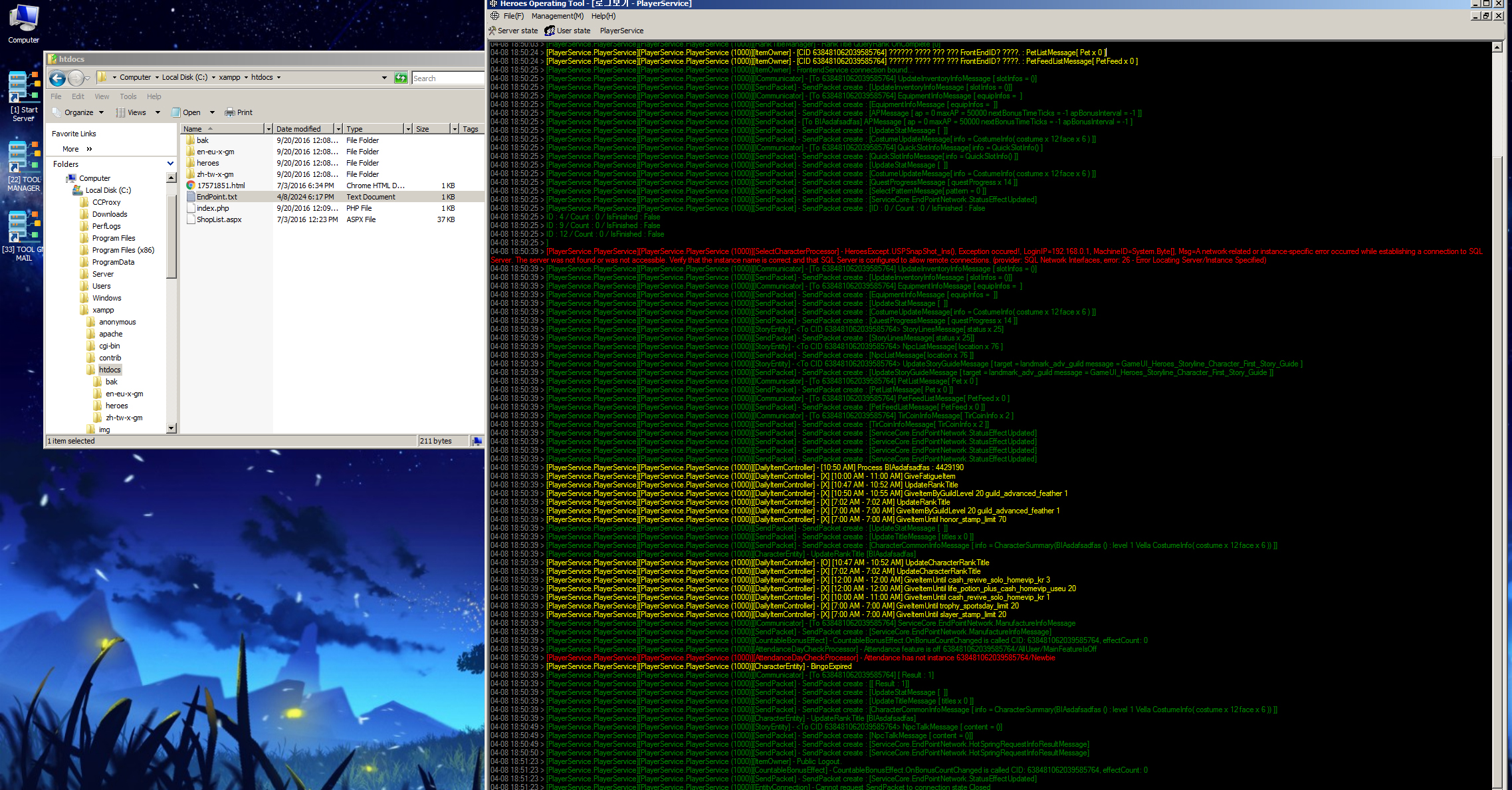Click Local Disk (C:) in the breadcrumb

(185, 77)
